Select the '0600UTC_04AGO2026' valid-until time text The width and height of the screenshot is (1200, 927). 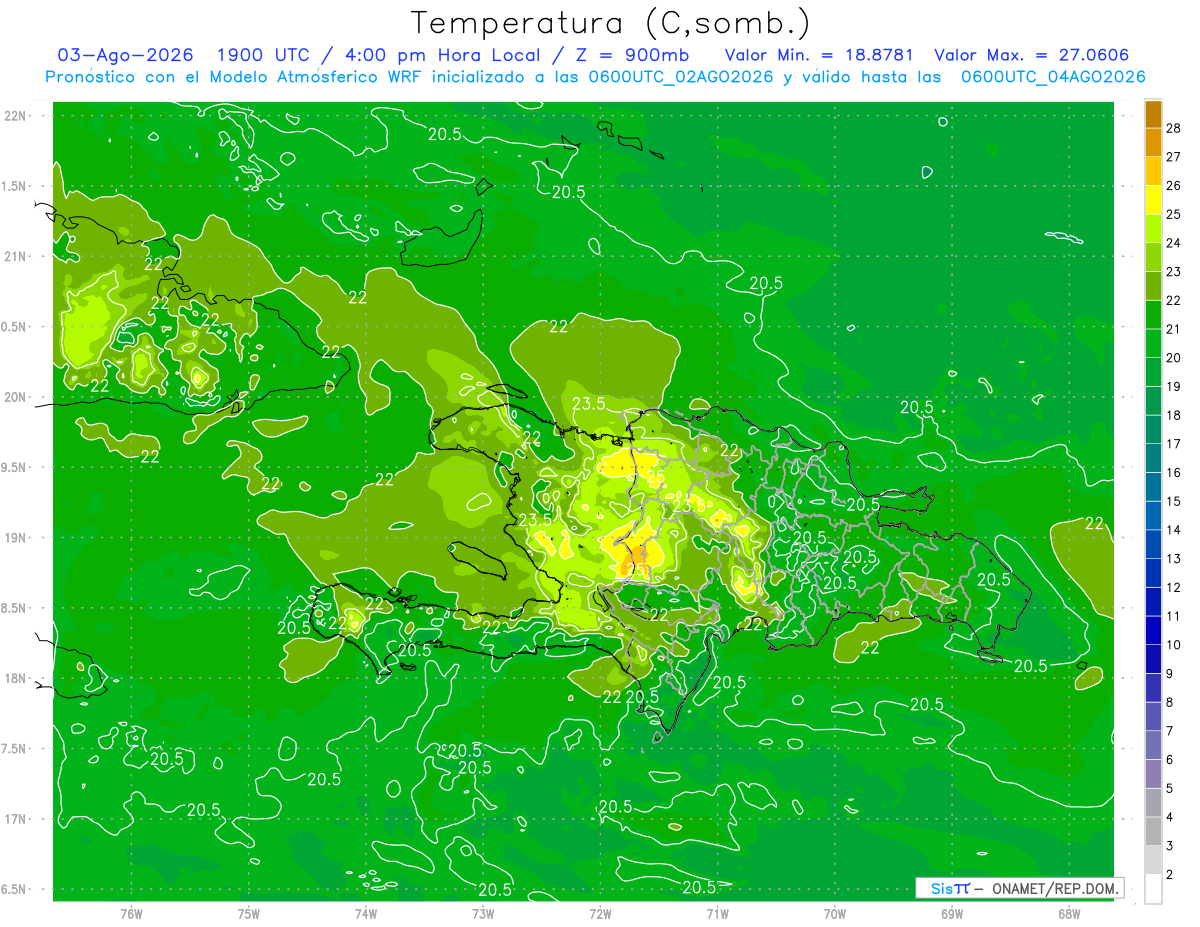(1052, 77)
